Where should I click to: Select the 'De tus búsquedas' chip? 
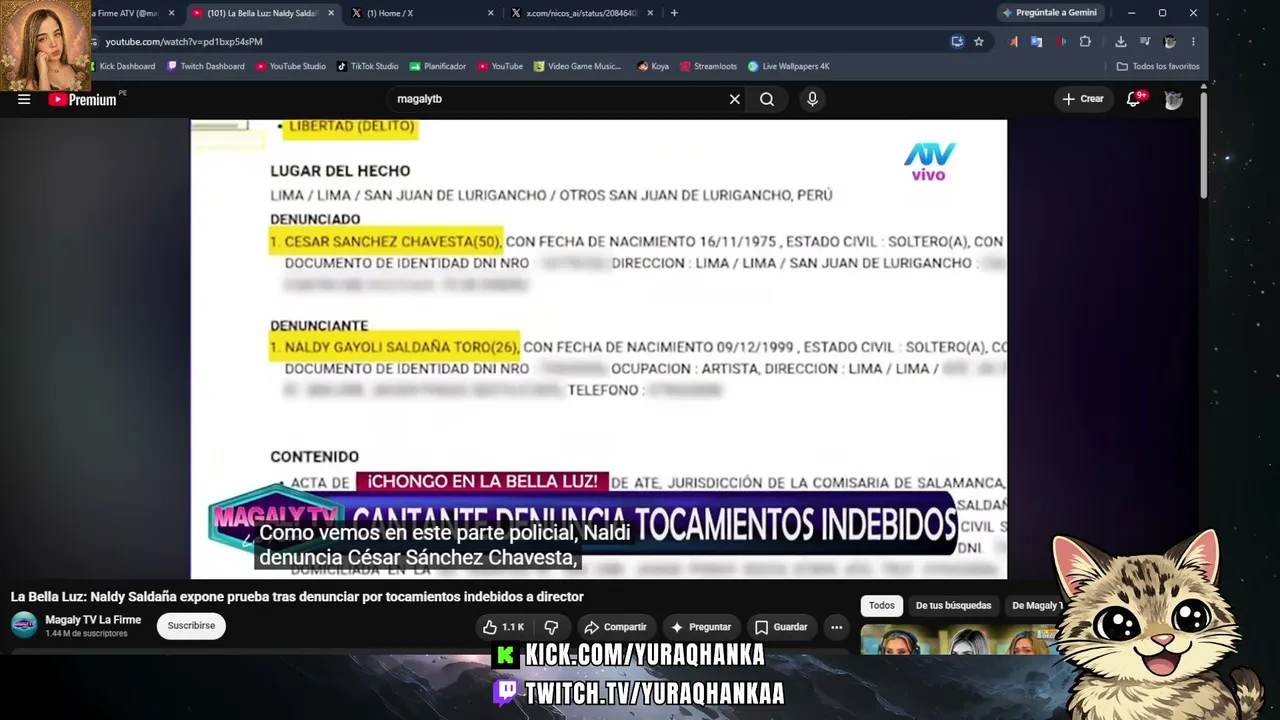pos(953,605)
